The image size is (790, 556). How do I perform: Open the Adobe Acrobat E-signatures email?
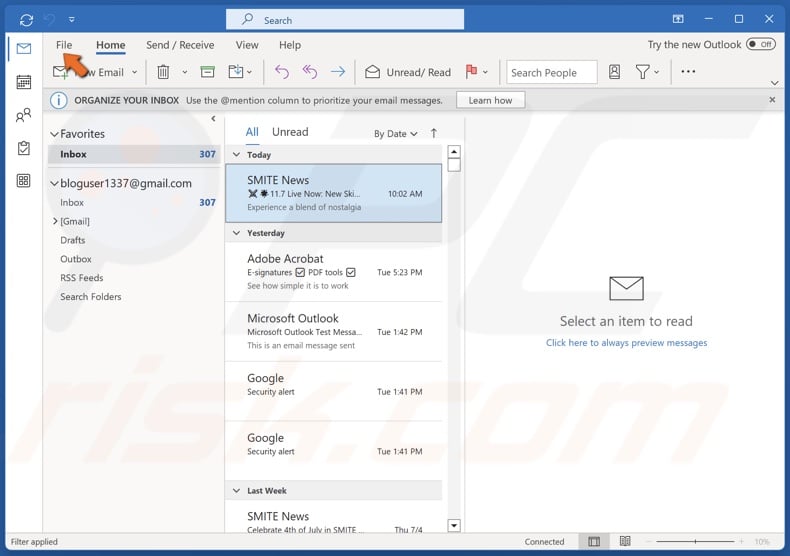pyautogui.click(x=334, y=272)
